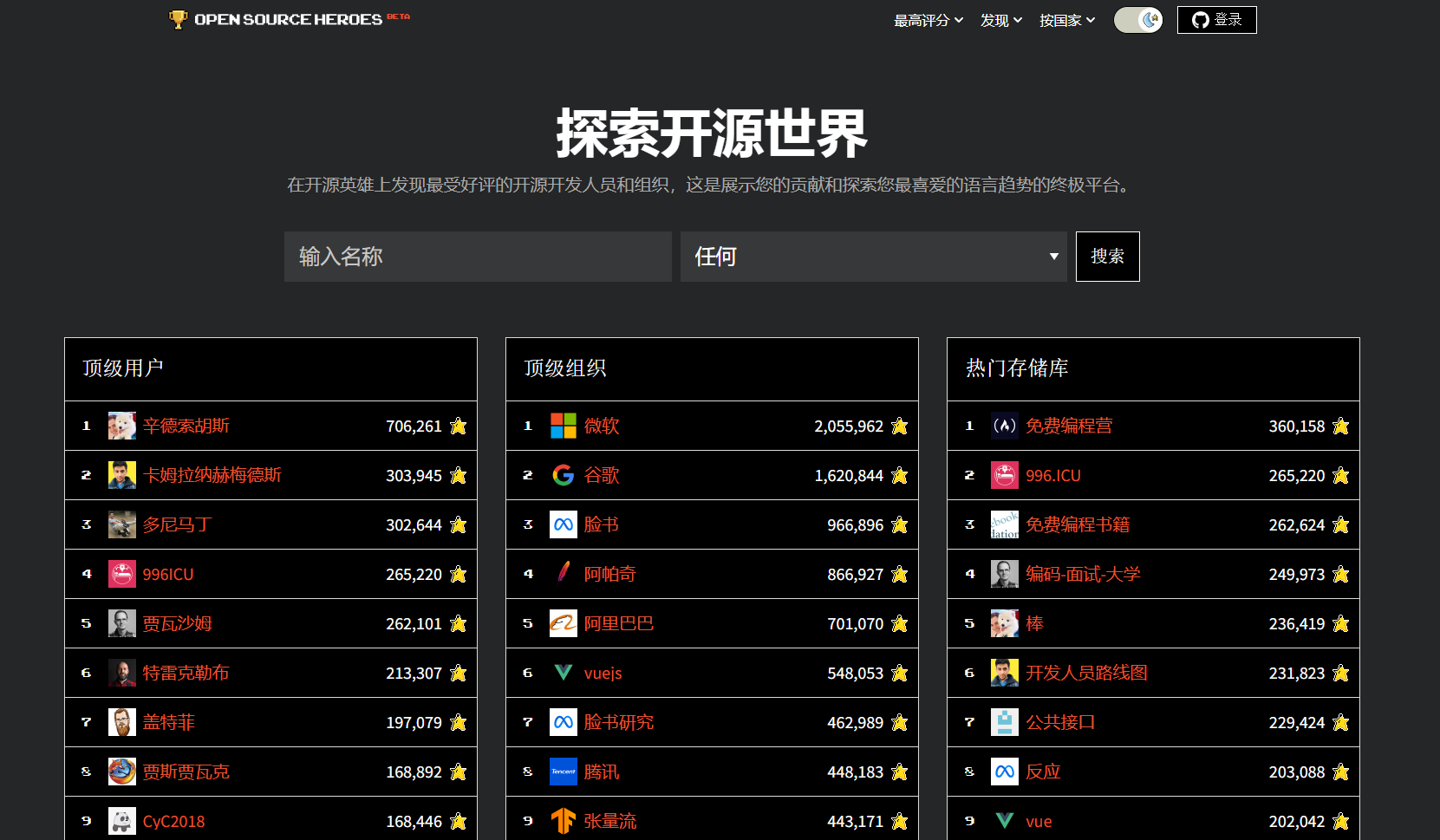The image size is (1440, 840).
Task: Open user 特雷克勒布 link
Action: coord(186,673)
